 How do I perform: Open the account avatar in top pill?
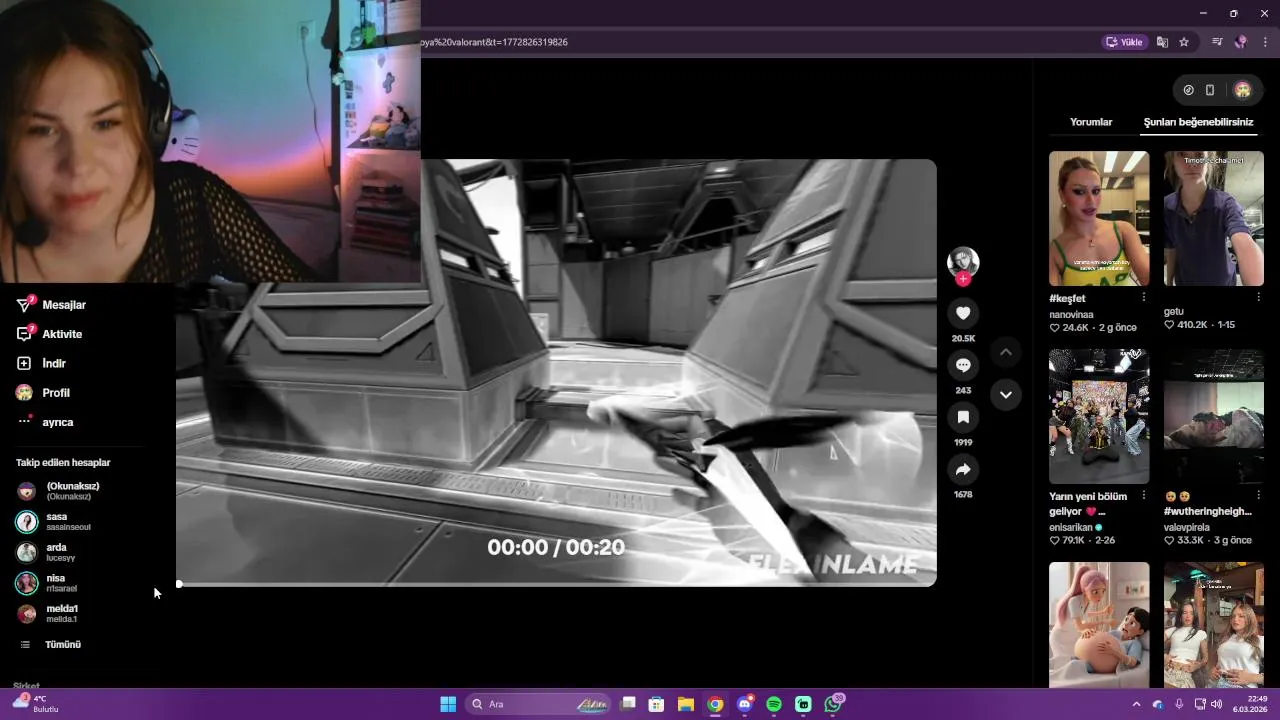tap(1242, 90)
